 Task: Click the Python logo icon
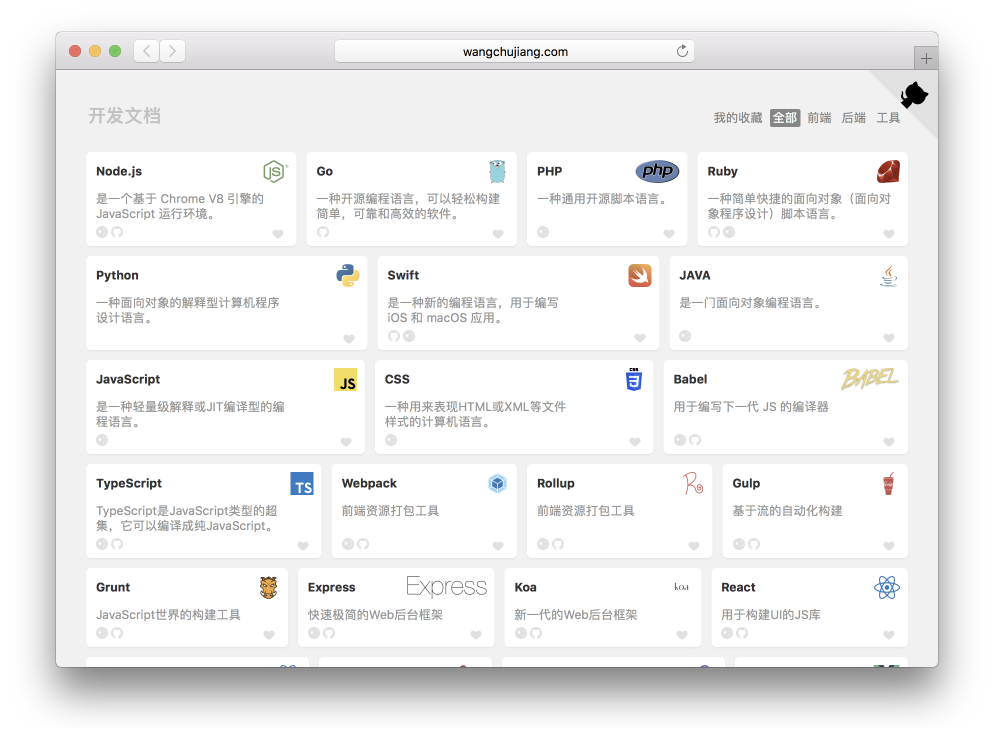348,275
